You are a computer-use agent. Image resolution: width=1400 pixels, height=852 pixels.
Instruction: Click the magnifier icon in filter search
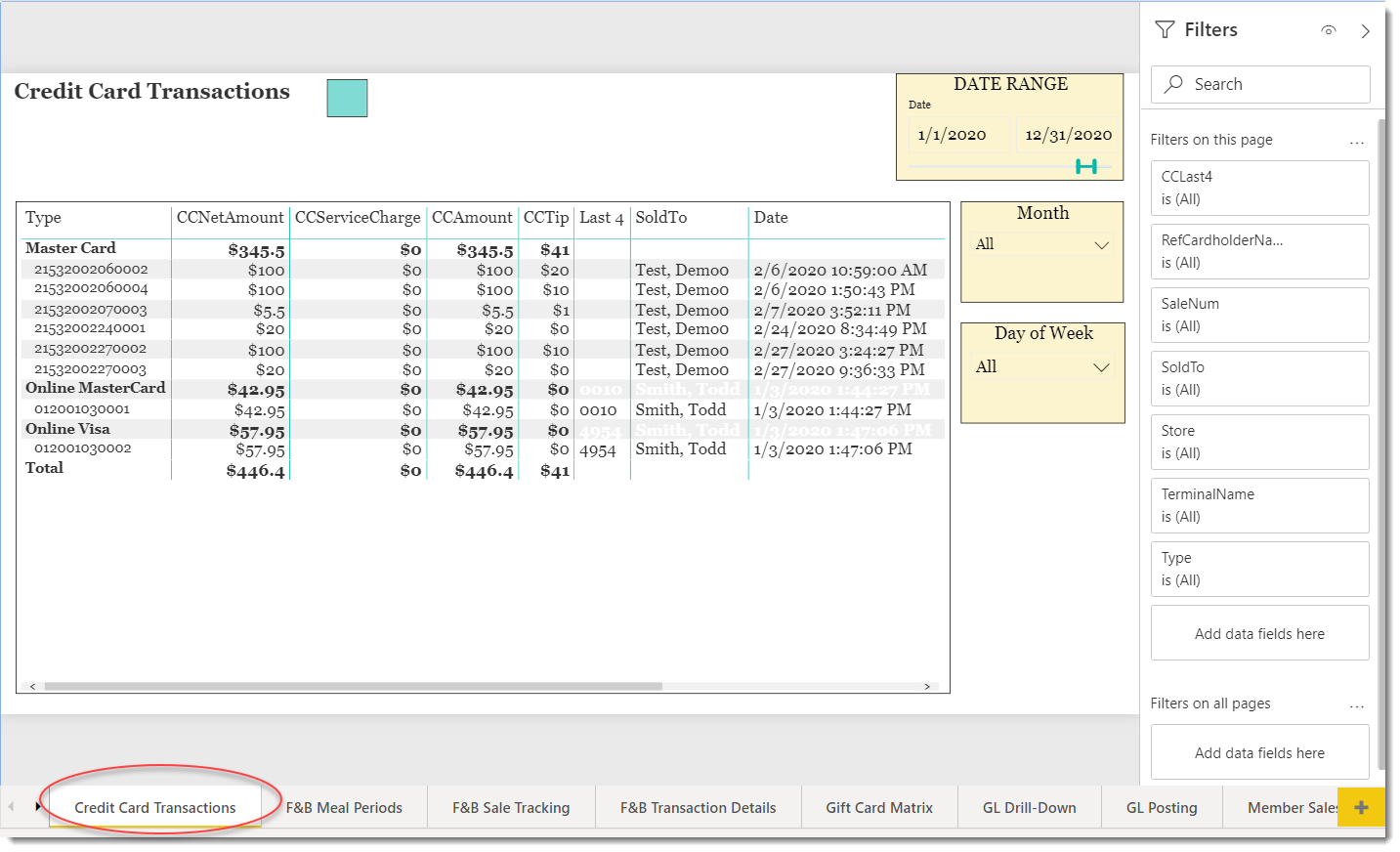tap(1173, 84)
